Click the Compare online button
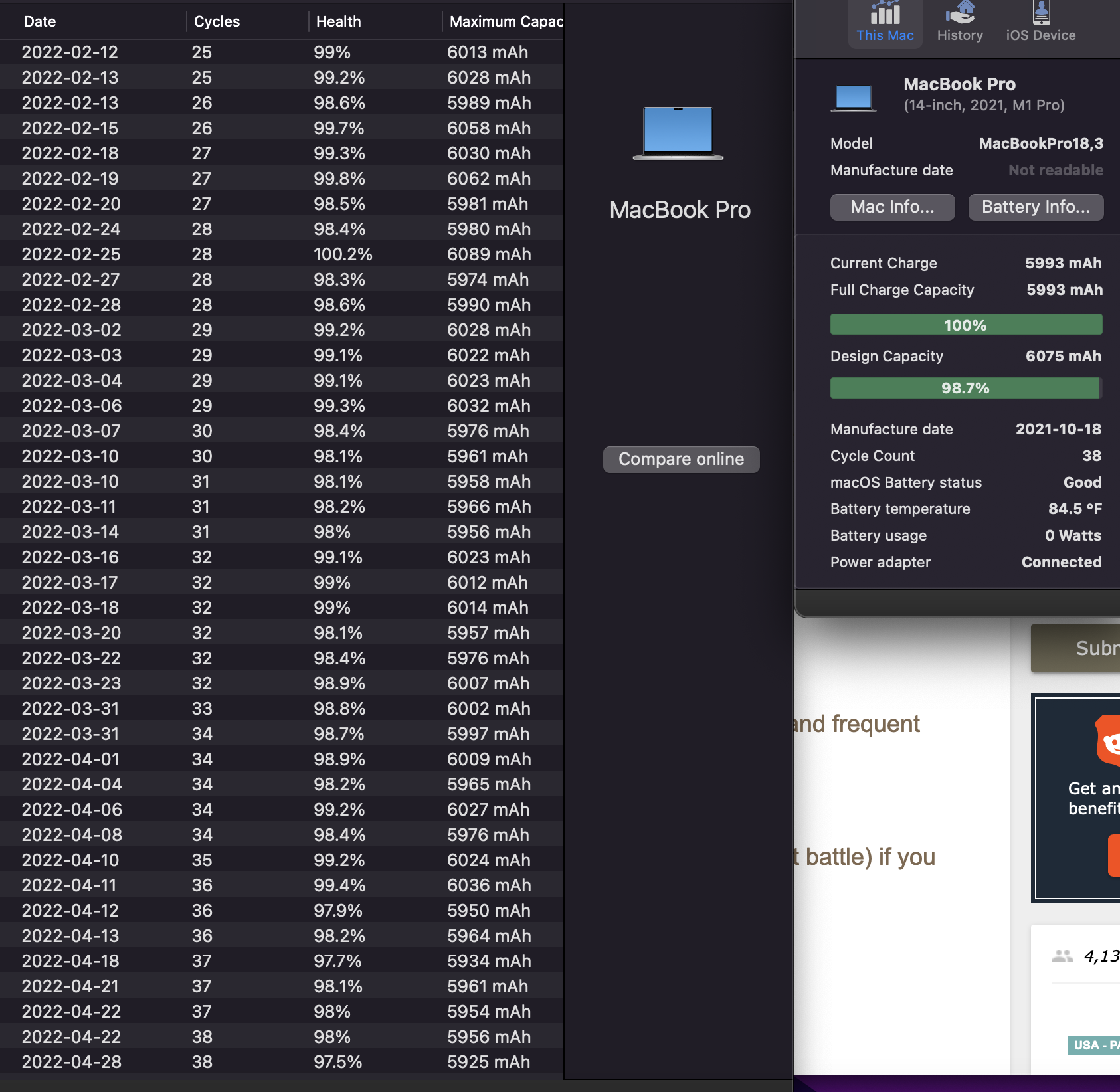The image size is (1120, 1092). point(681,459)
